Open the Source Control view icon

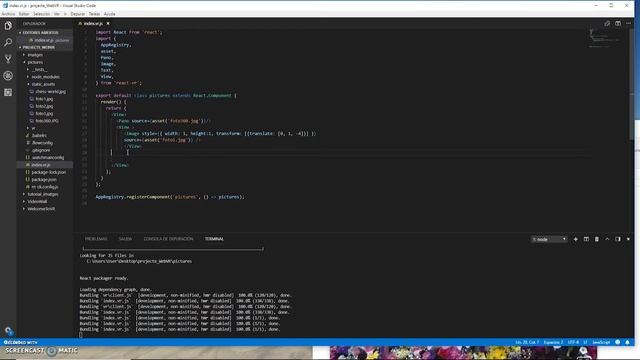point(8,59)
